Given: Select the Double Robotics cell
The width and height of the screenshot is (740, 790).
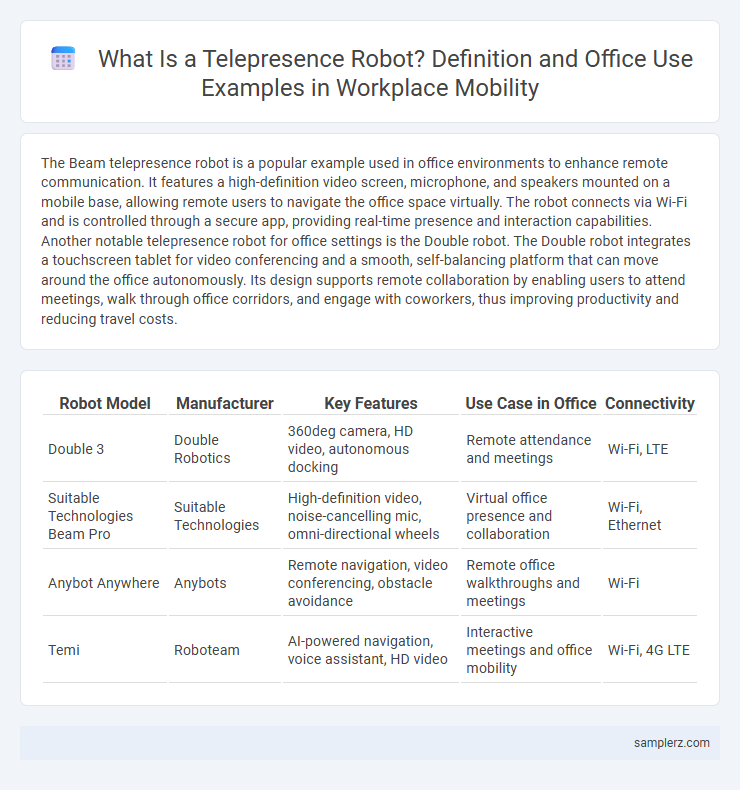Looking at the screenshot, I should (x=225, y=449).
